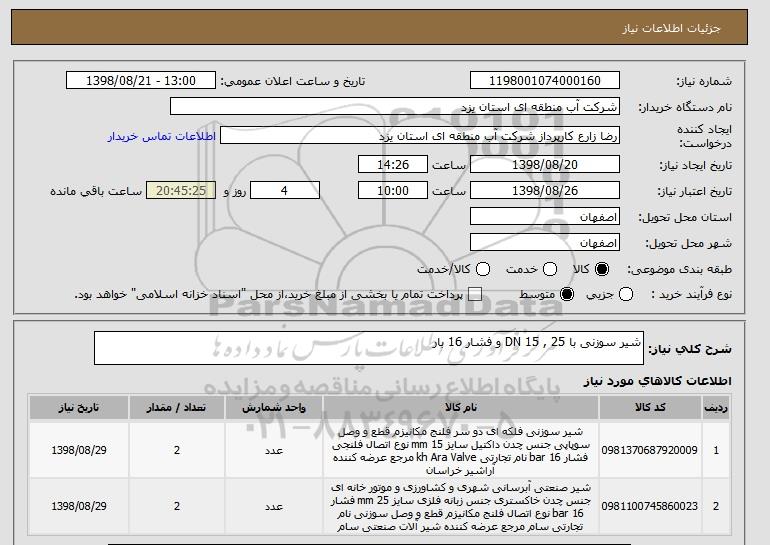Click the quantity 2 in row 2
The width and height of the screenshot is (770, 545).
click(x=177, y=506)
